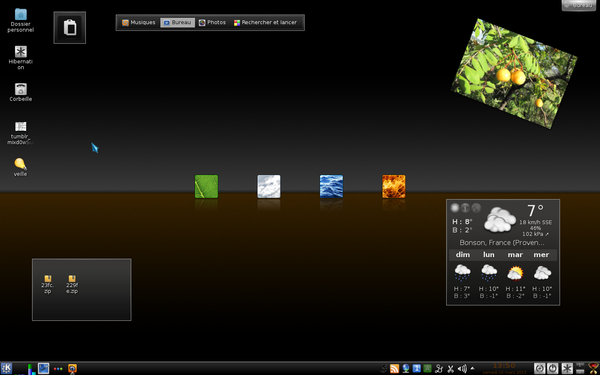Click the three colored dots activities icon

click(x=58, y=369)
